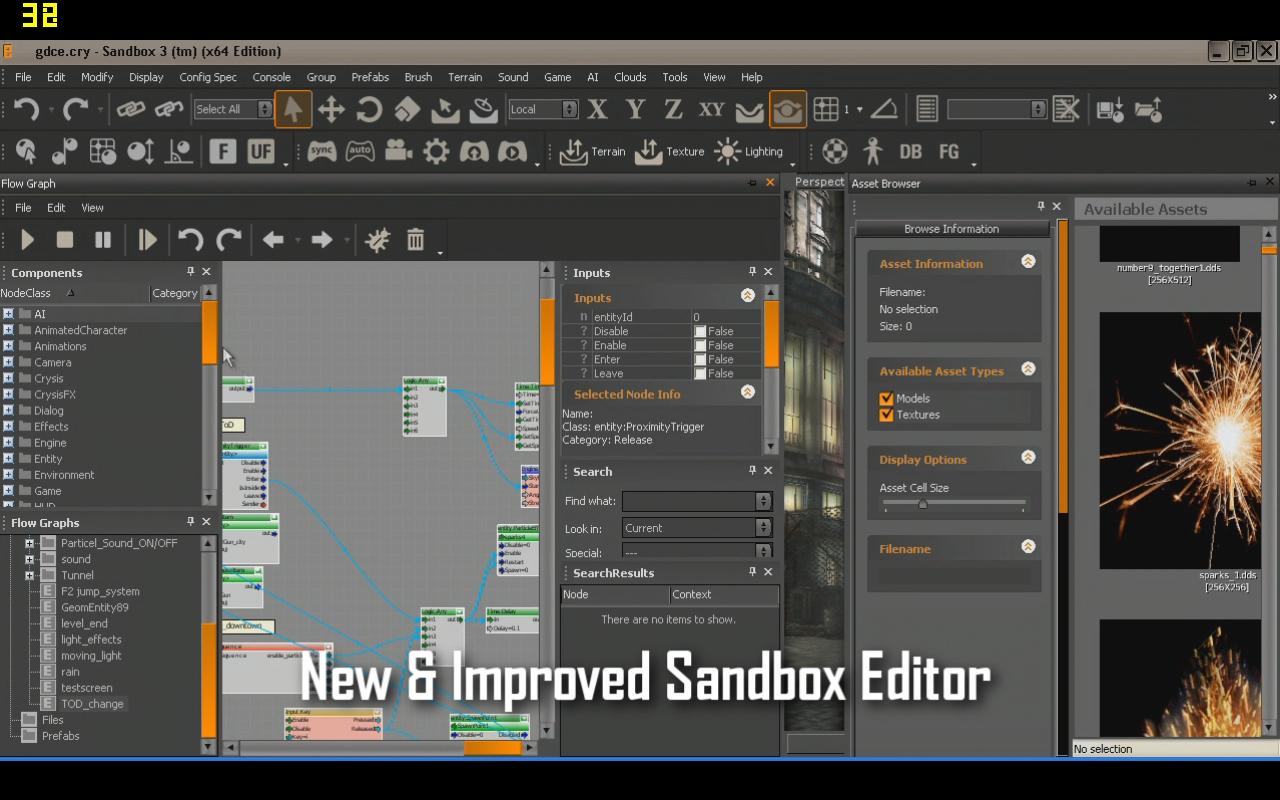
Task: Open the Clouds menu
Action: (630, 77)
